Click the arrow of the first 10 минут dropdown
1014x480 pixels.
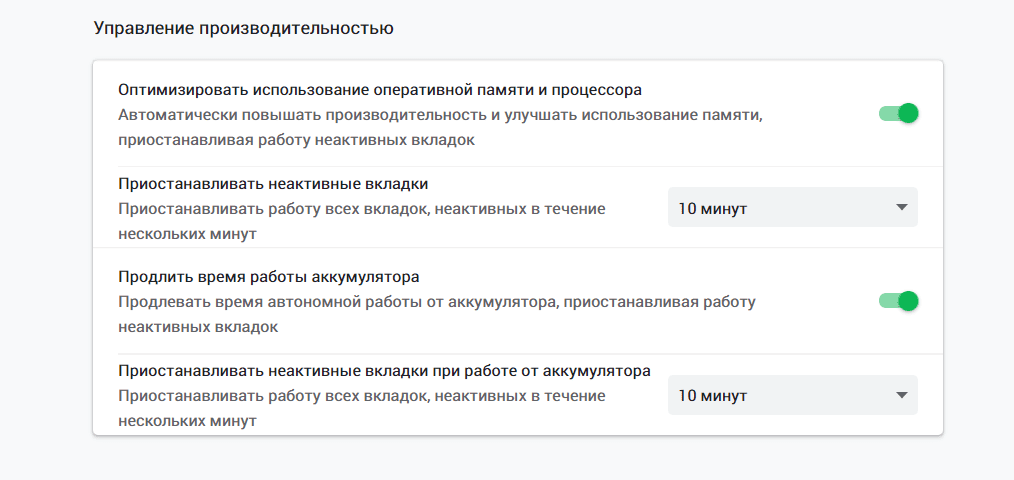coord(901,208)
